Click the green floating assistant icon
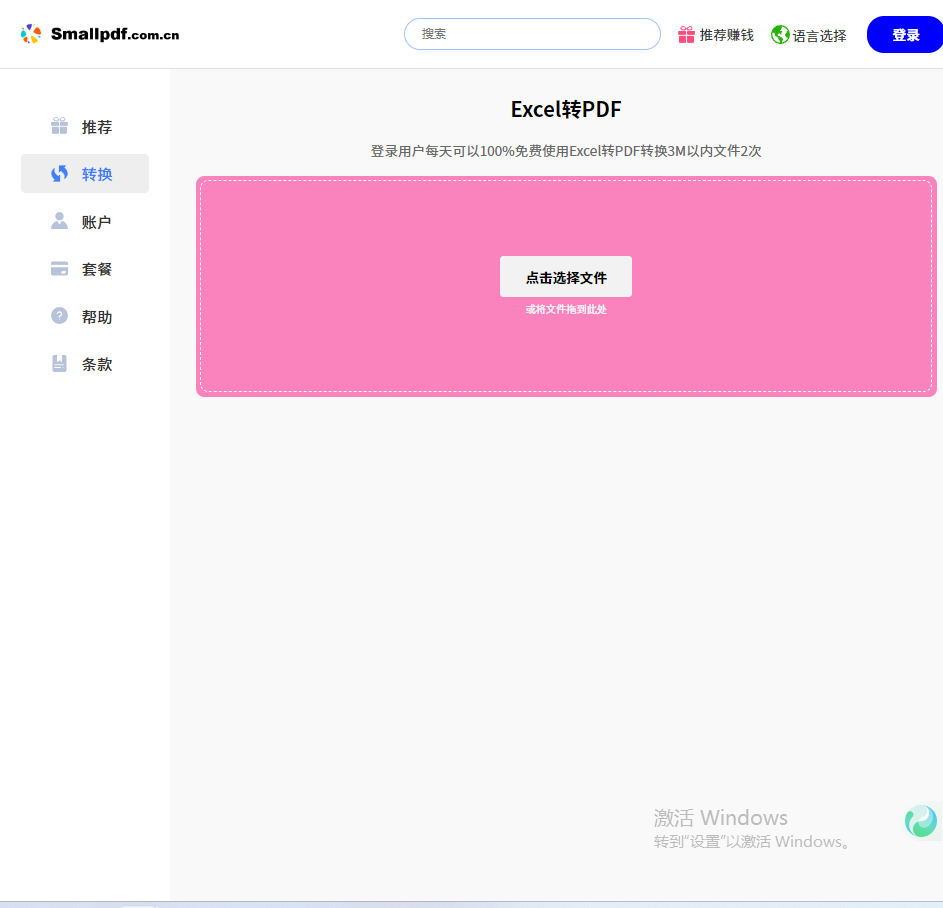Viewport: 943px width, 908px height. tap(921, 821)
